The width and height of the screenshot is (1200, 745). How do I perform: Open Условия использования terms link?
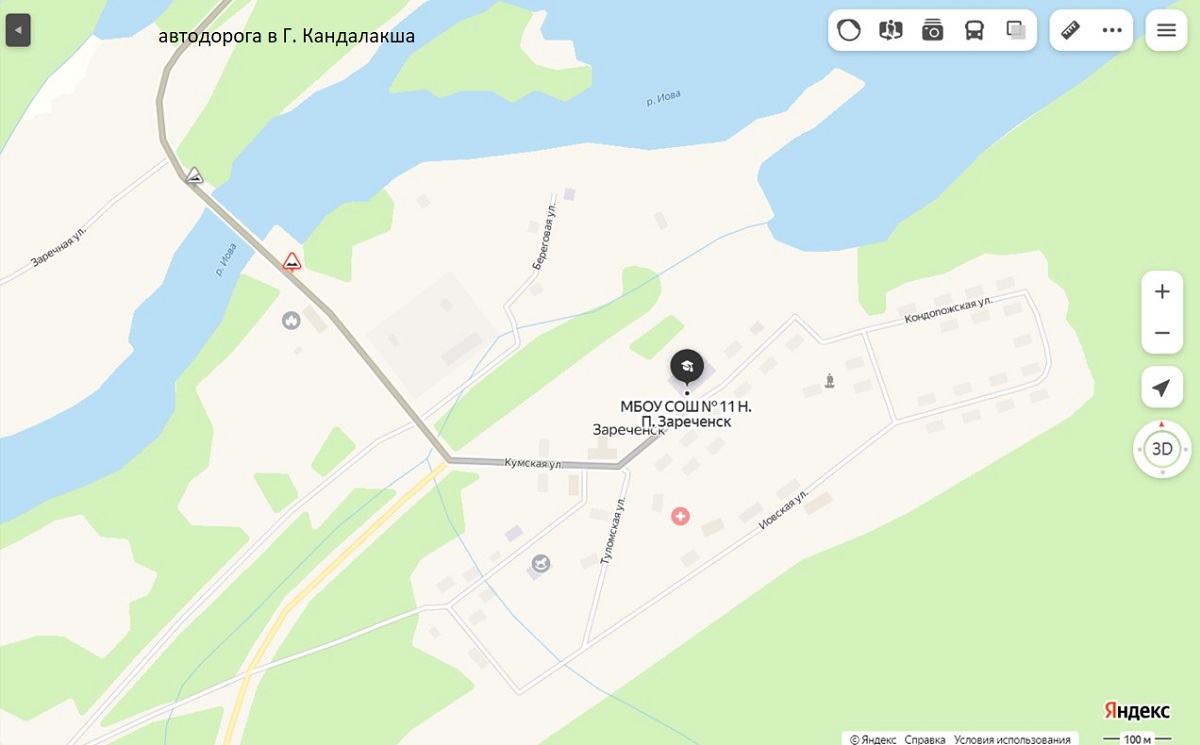(x=1012, y=739)
